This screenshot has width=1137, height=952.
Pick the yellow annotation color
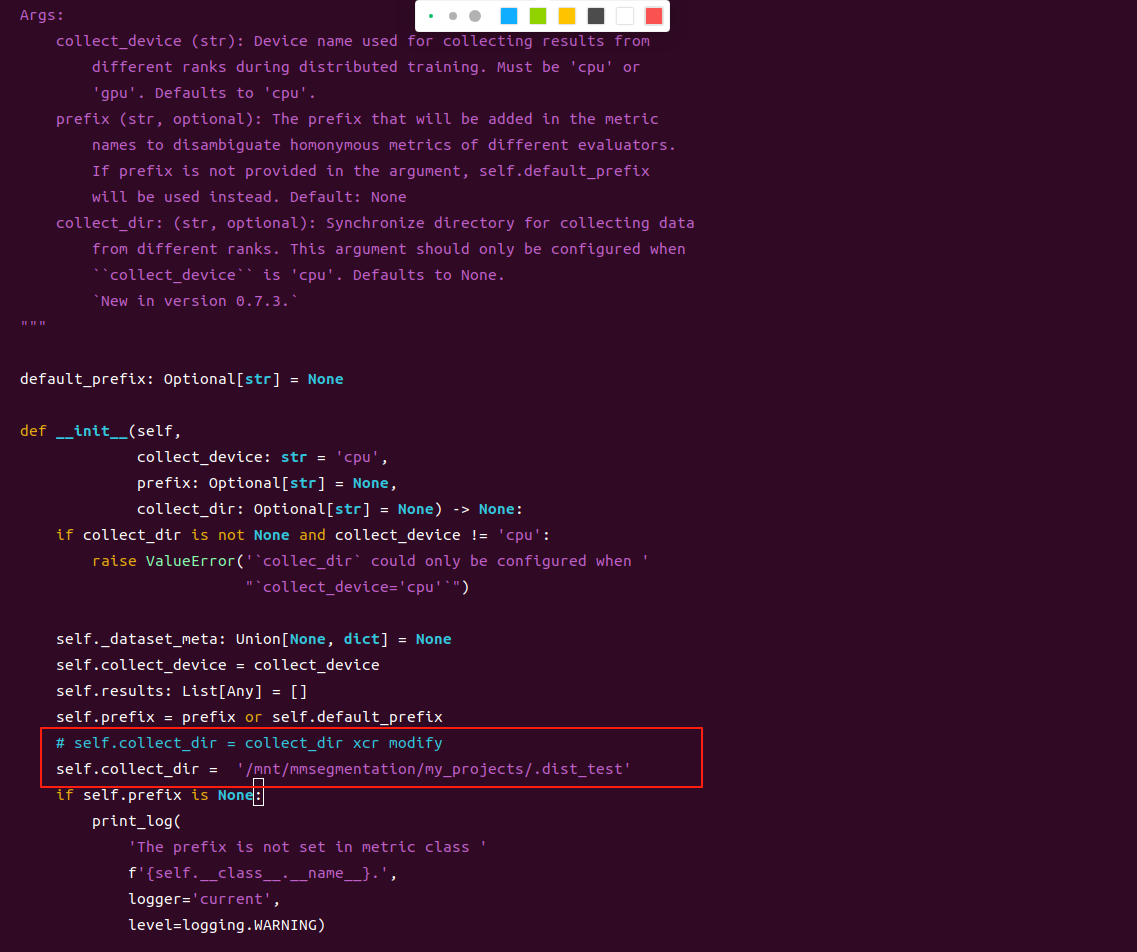[567, 16]
